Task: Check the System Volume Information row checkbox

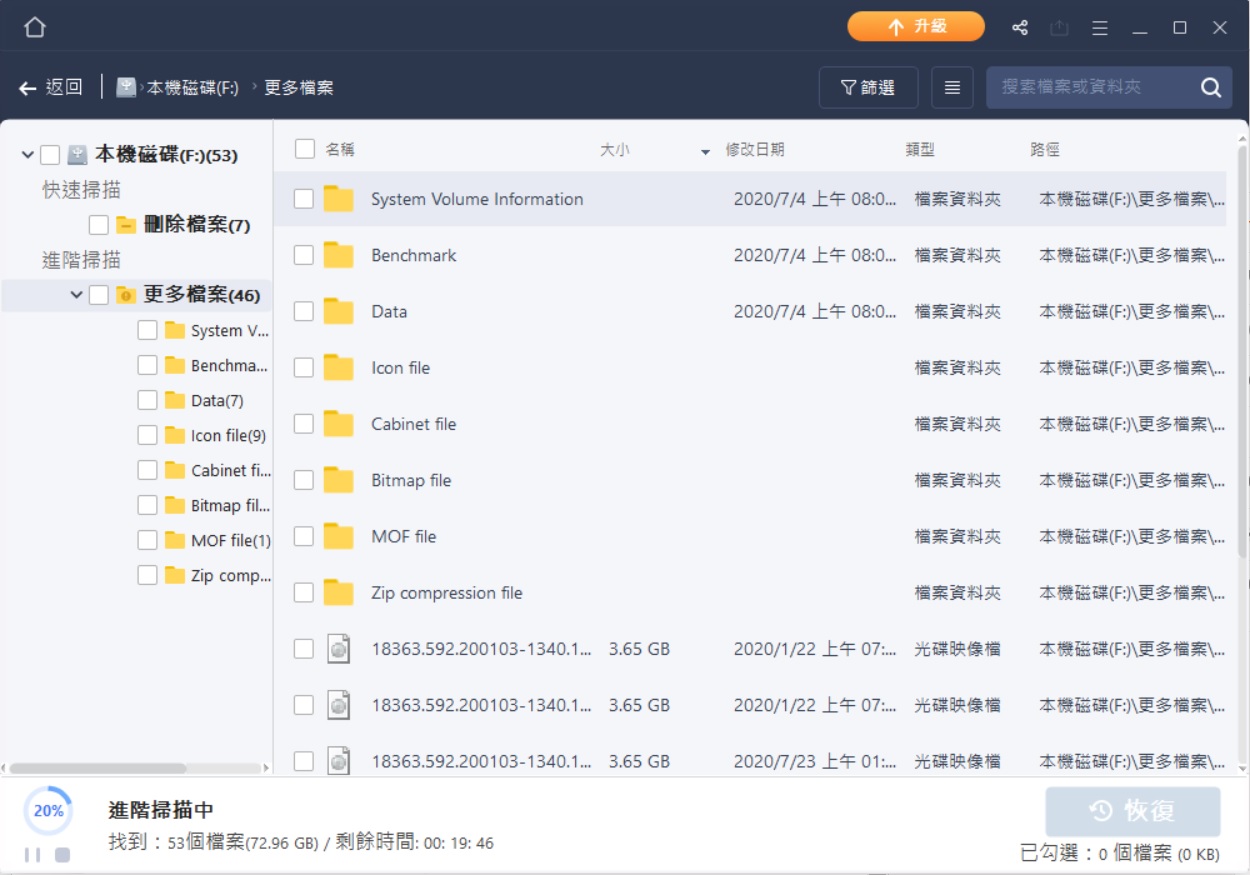Action: [x=303, y=199]
